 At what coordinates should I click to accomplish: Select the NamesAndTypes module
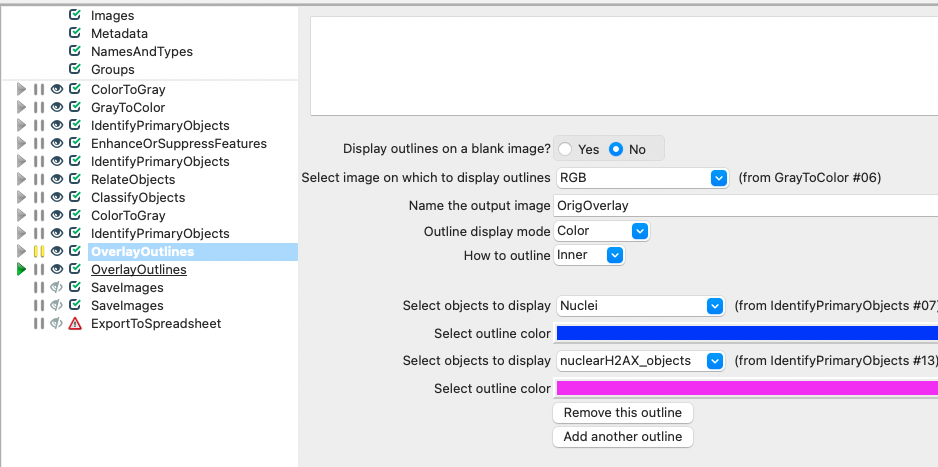(x=141, y=52)
